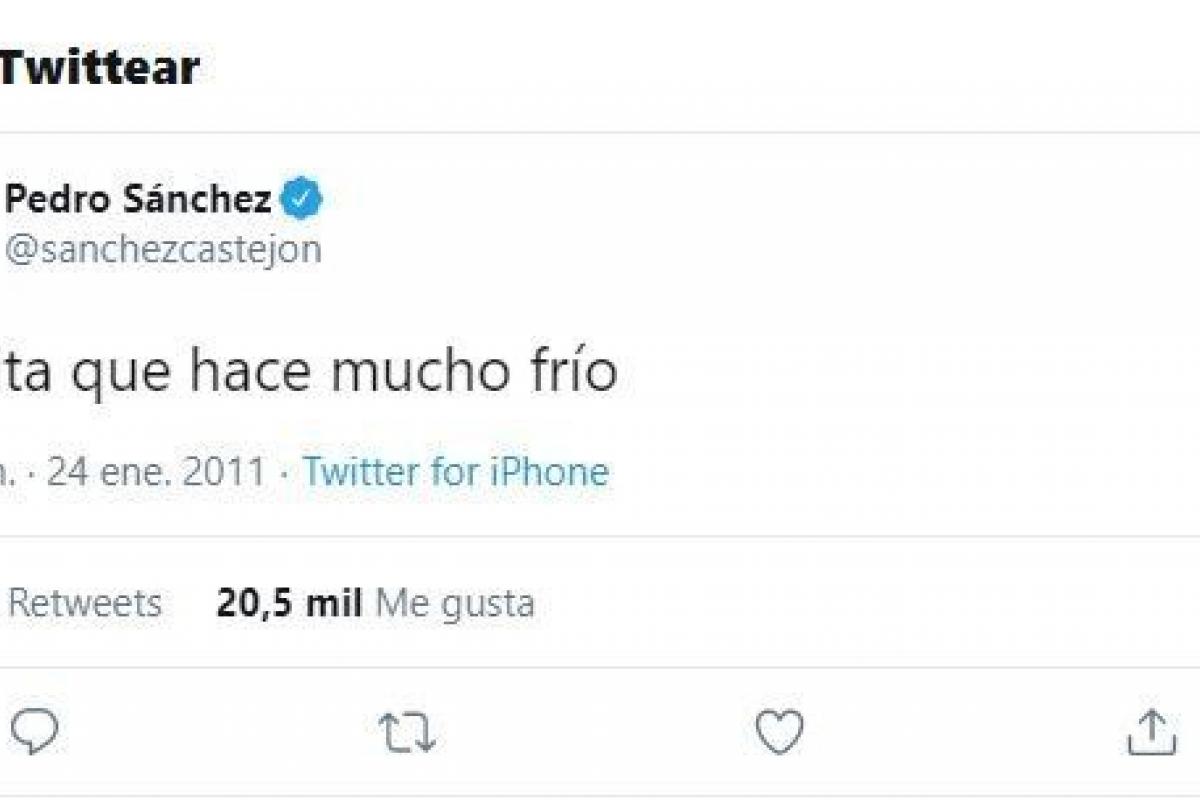Like the tweet with the heart icon
Image resolution: width=1200 pixels, height=800 pixels.
779,733
